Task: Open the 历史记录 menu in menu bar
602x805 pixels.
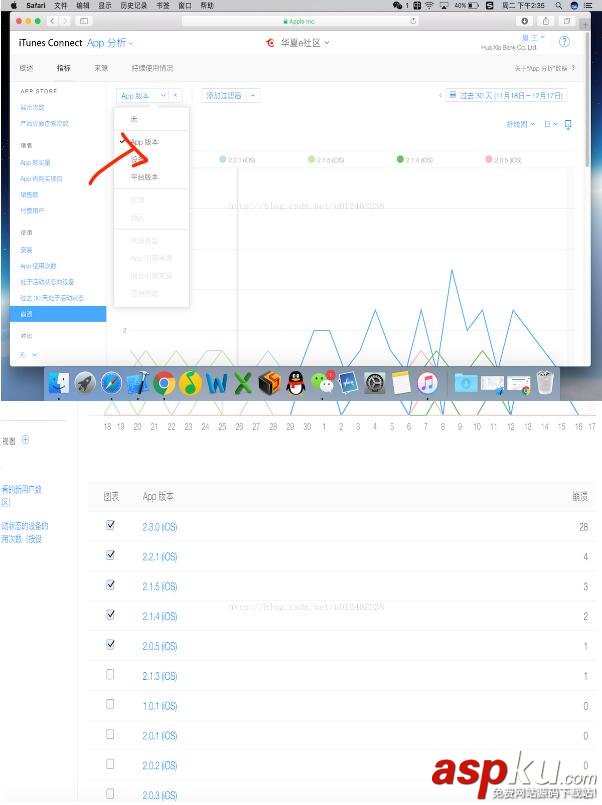Action: tap(133, 5)
